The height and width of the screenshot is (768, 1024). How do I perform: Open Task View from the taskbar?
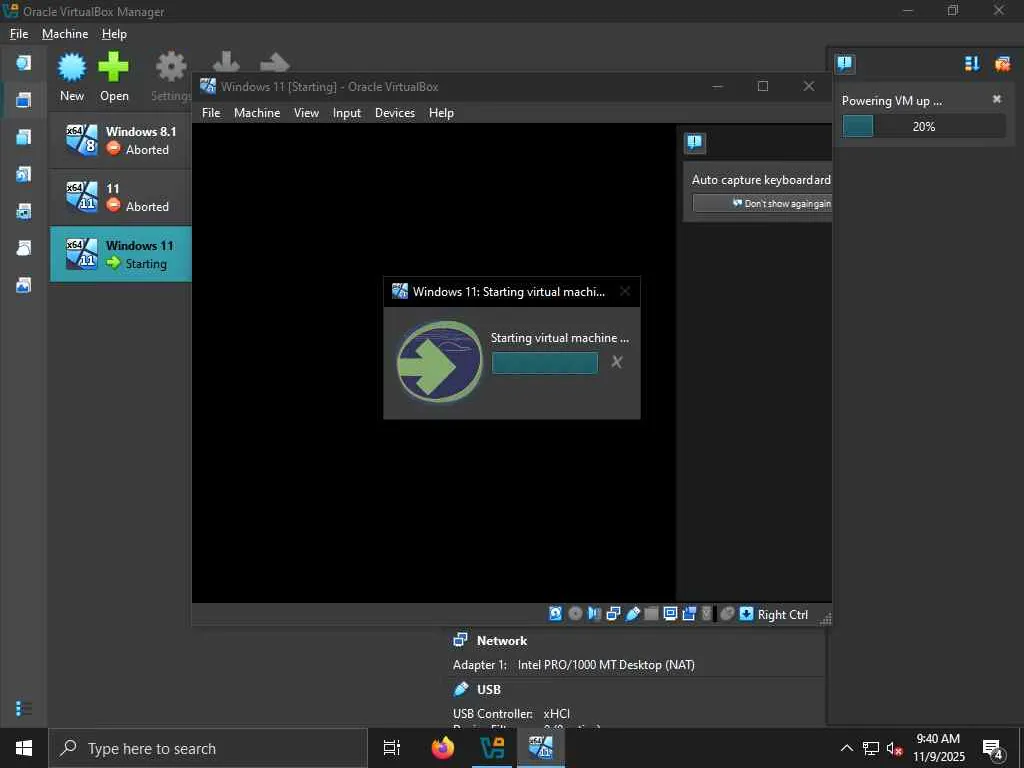tap(392, 748)
